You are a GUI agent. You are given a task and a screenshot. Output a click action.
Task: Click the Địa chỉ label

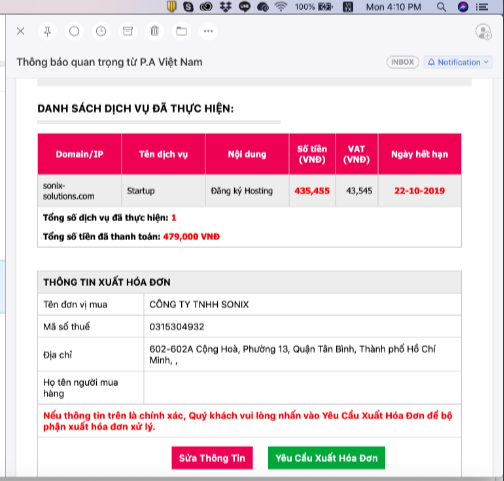58,355
